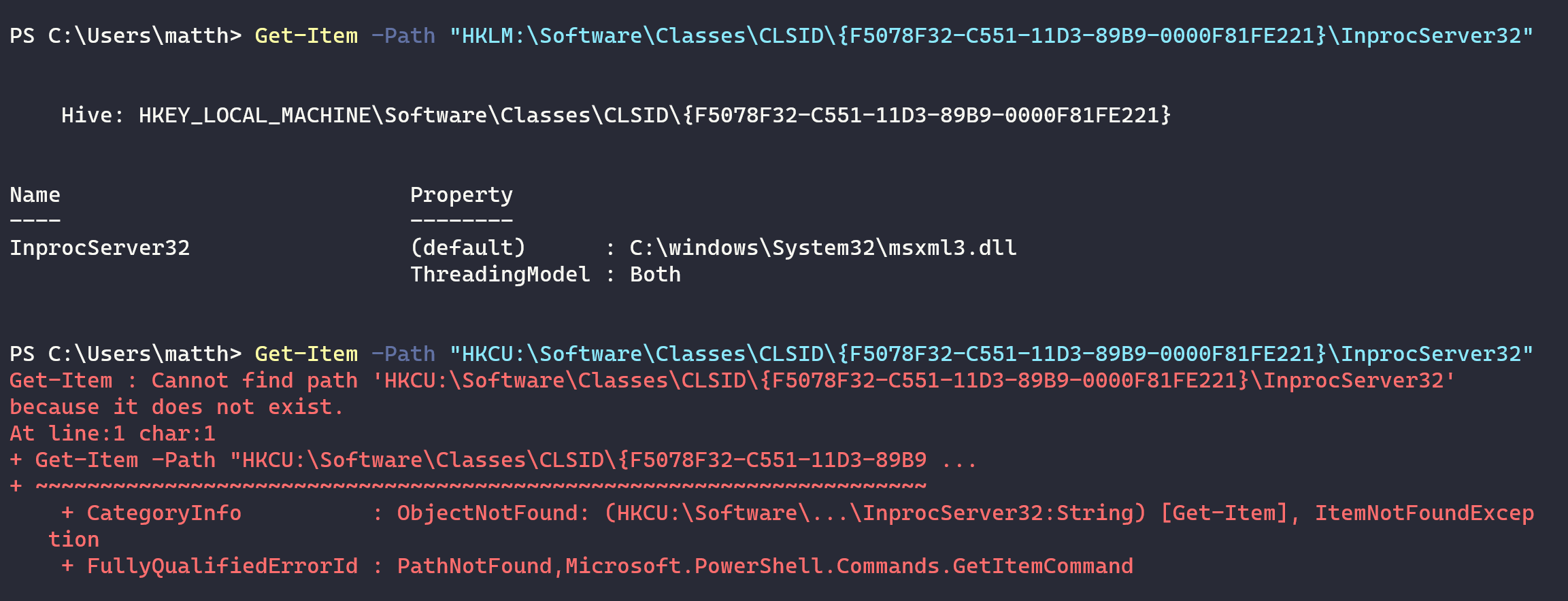Viewport: 1568px width, 601px height.
Task: Click the second Get-Item command in yellow
Action: point(305,354)
